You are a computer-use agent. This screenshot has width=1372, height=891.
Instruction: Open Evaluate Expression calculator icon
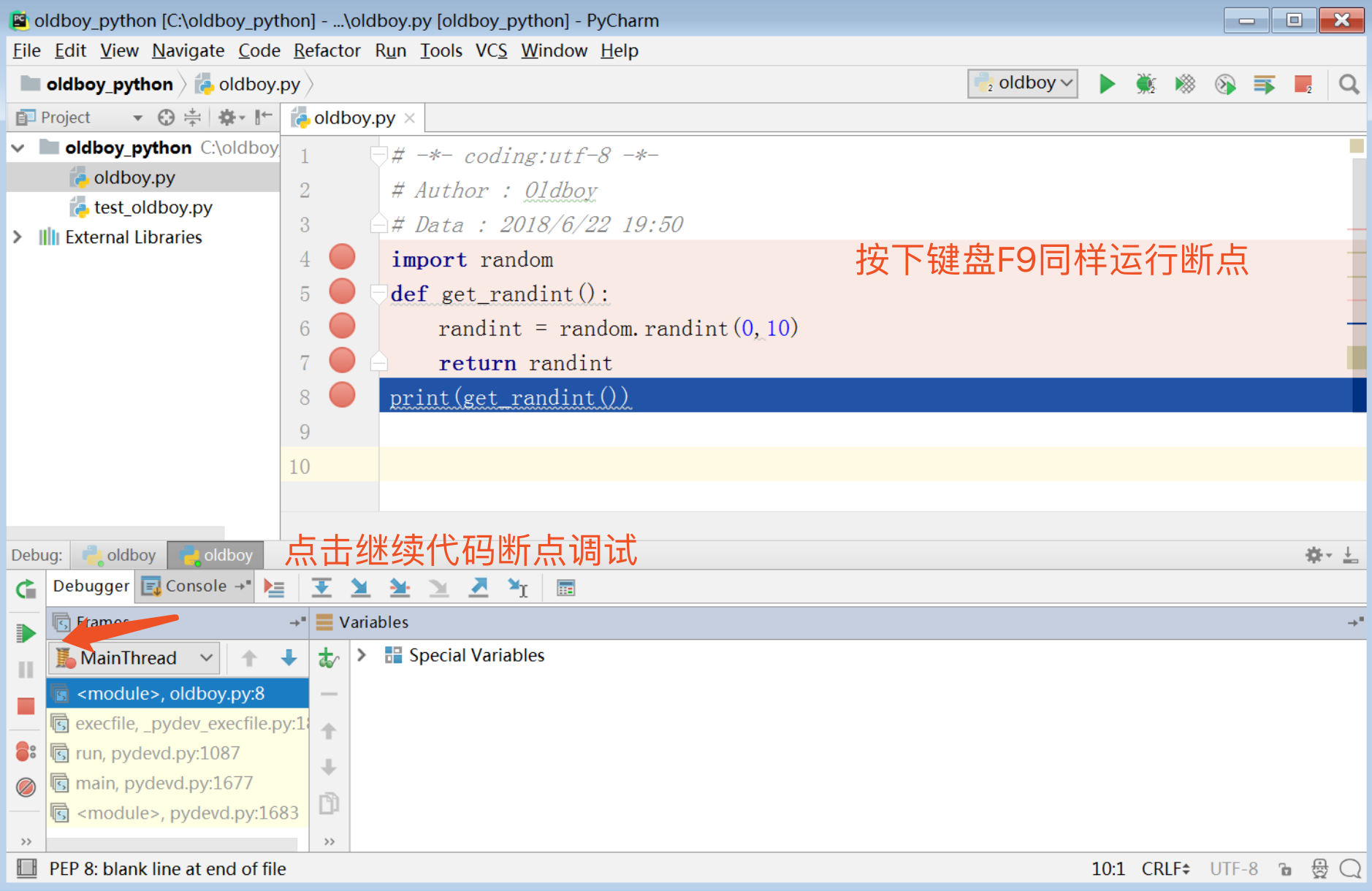[x=566, y=588]
